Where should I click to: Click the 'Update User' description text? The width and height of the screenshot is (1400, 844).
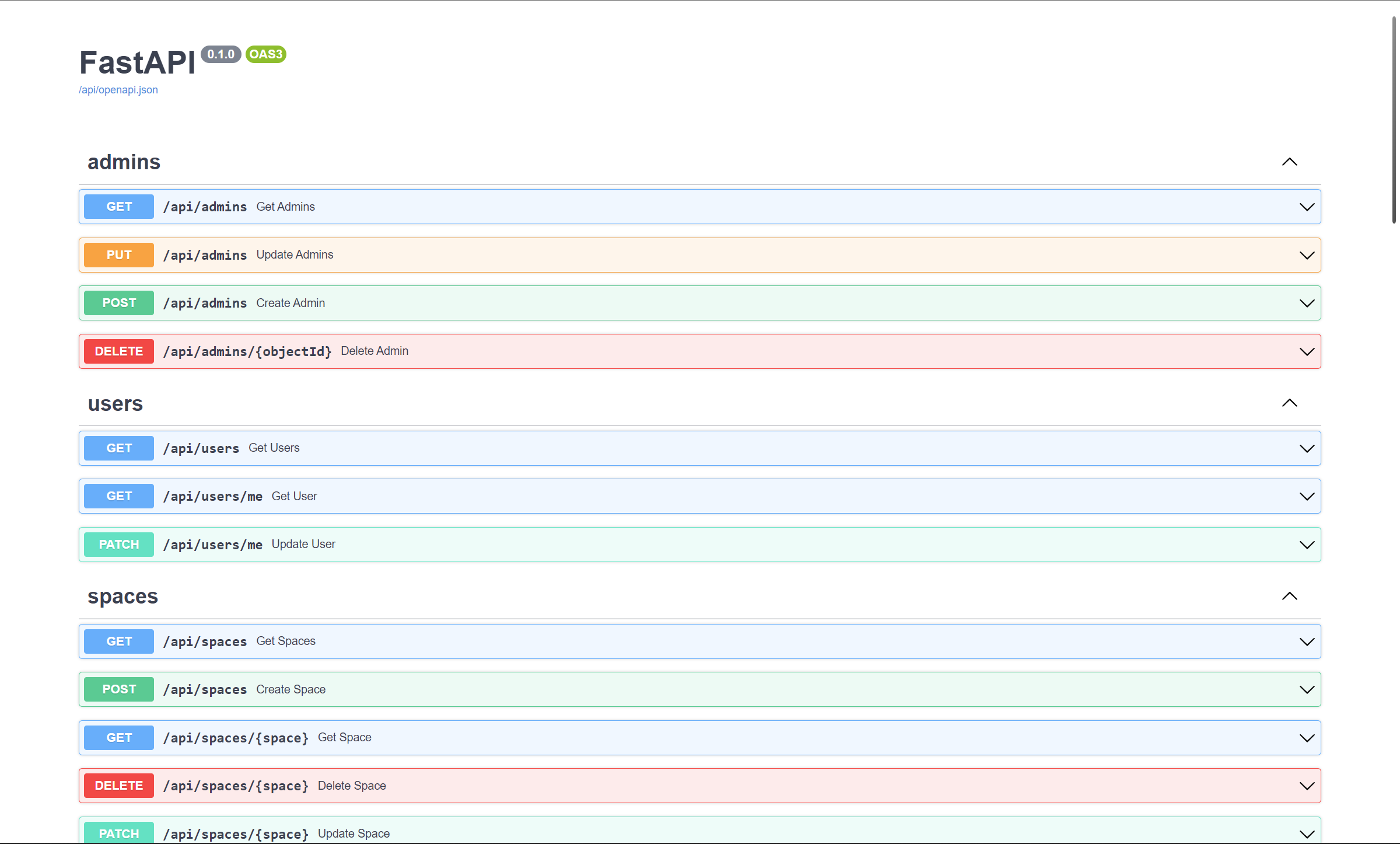(x=303, y=545)
